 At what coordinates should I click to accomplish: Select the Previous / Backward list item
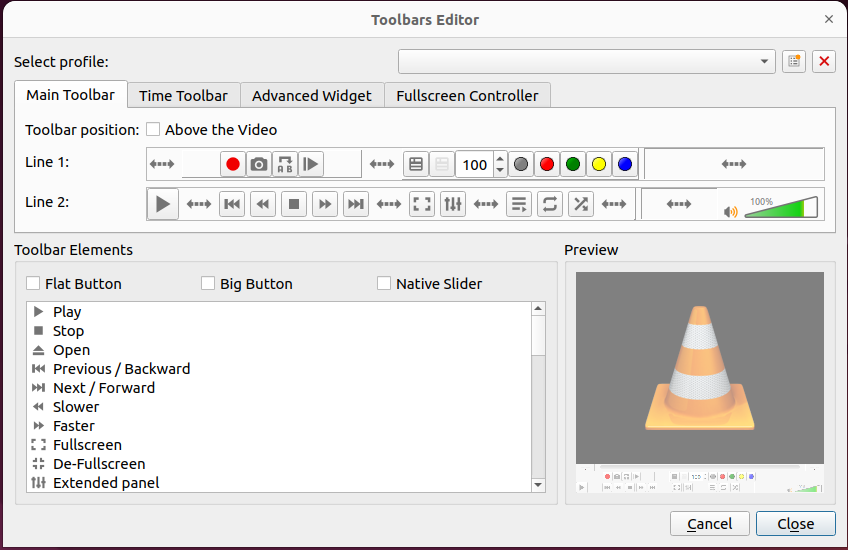[x=279, y=369]
